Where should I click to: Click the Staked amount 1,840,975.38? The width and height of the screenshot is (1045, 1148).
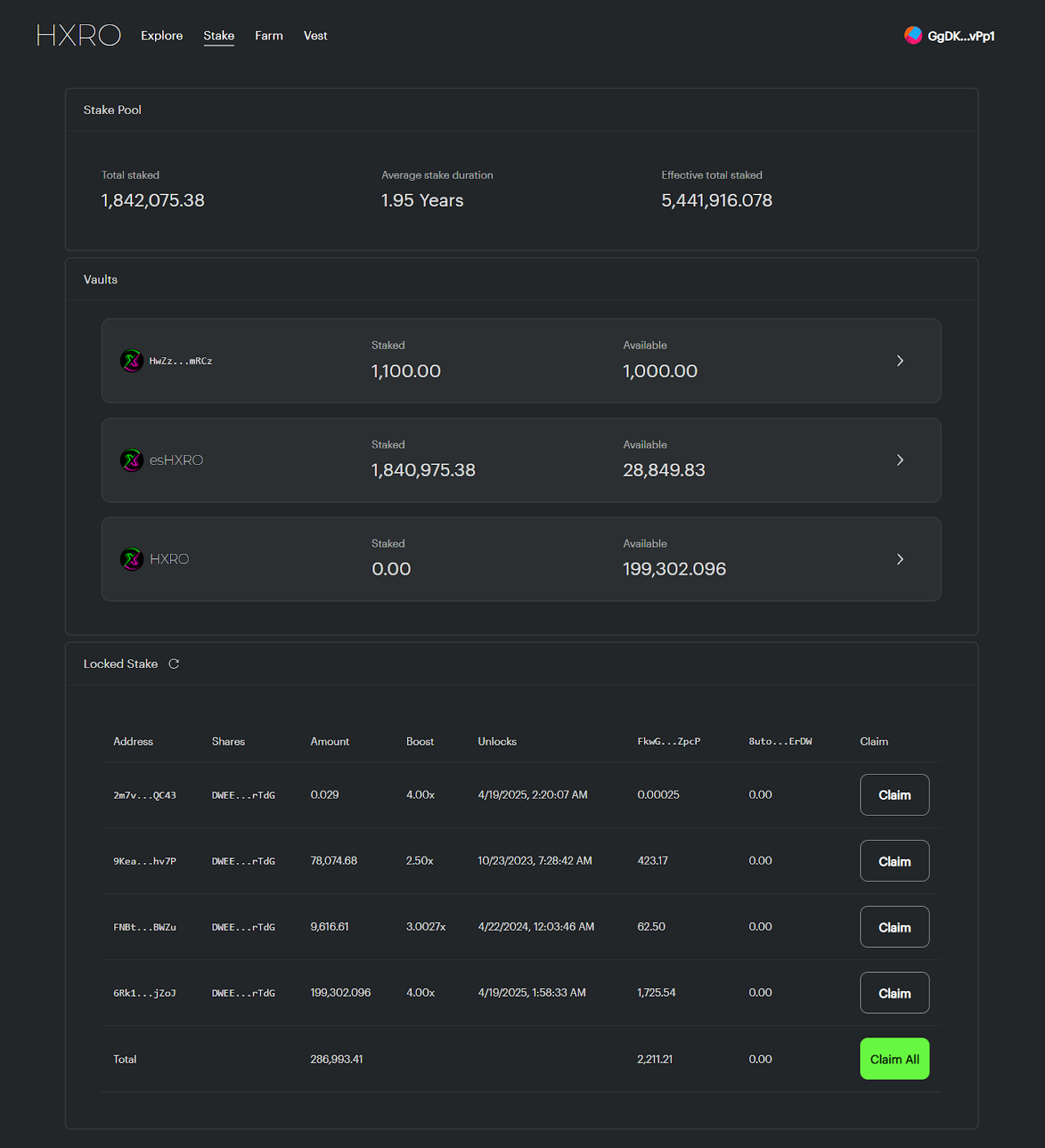pos(423,470)
